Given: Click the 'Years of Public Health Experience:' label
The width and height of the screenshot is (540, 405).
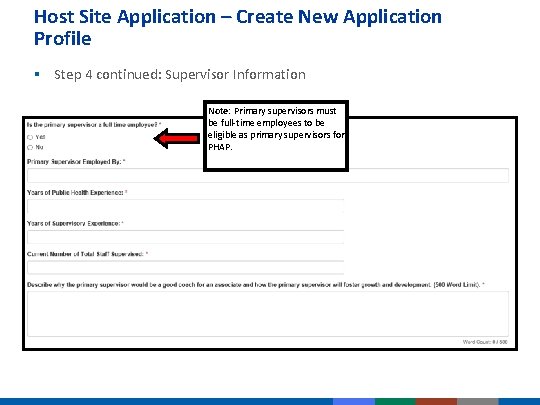Looking at the screenshot, I should click(77, 193).
